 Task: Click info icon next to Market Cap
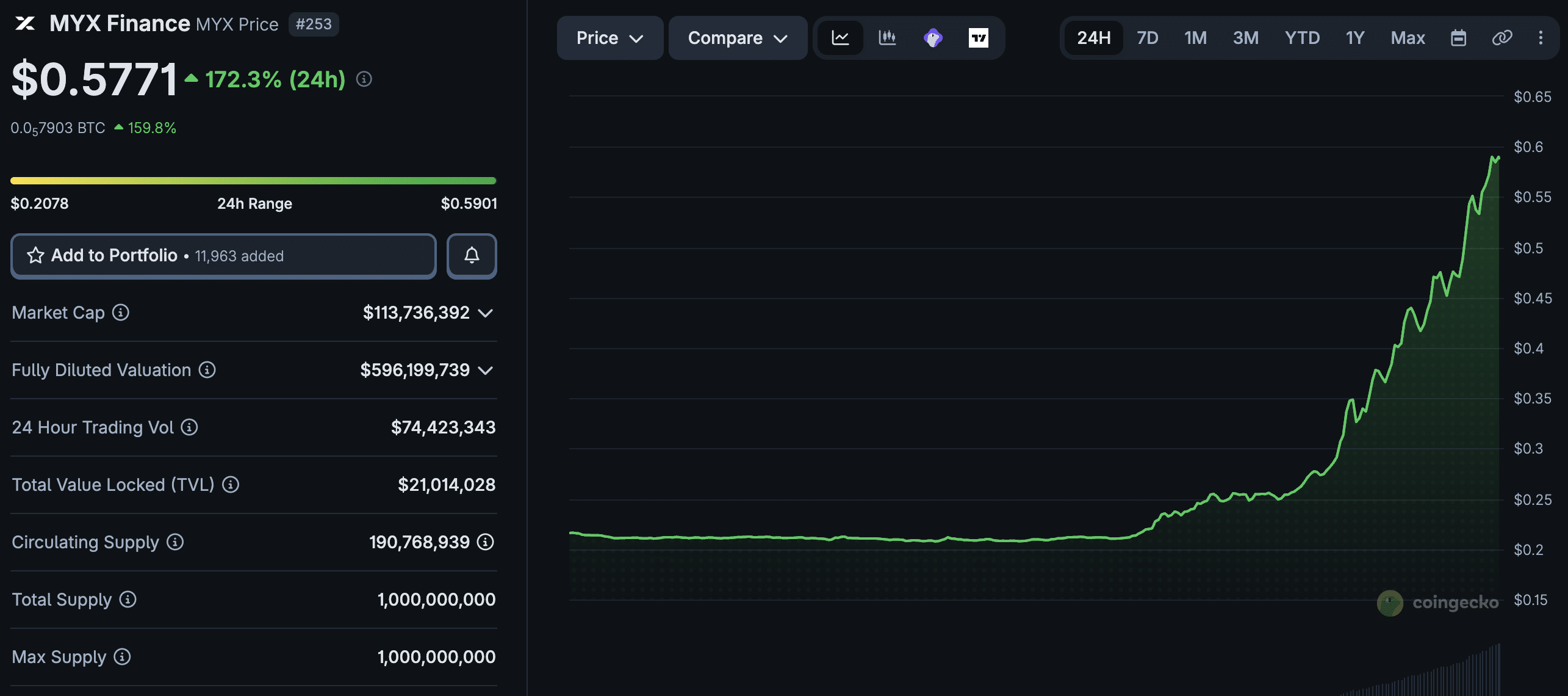121,313
